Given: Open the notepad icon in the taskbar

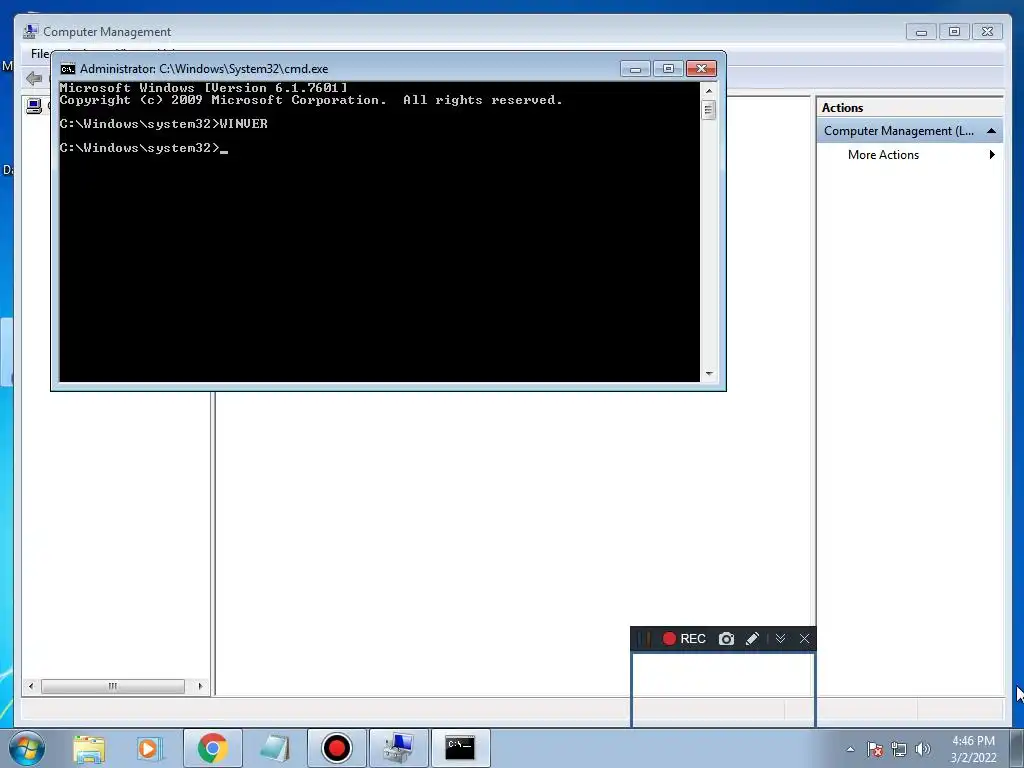Looking at the screenshot, I should [274, 748].
